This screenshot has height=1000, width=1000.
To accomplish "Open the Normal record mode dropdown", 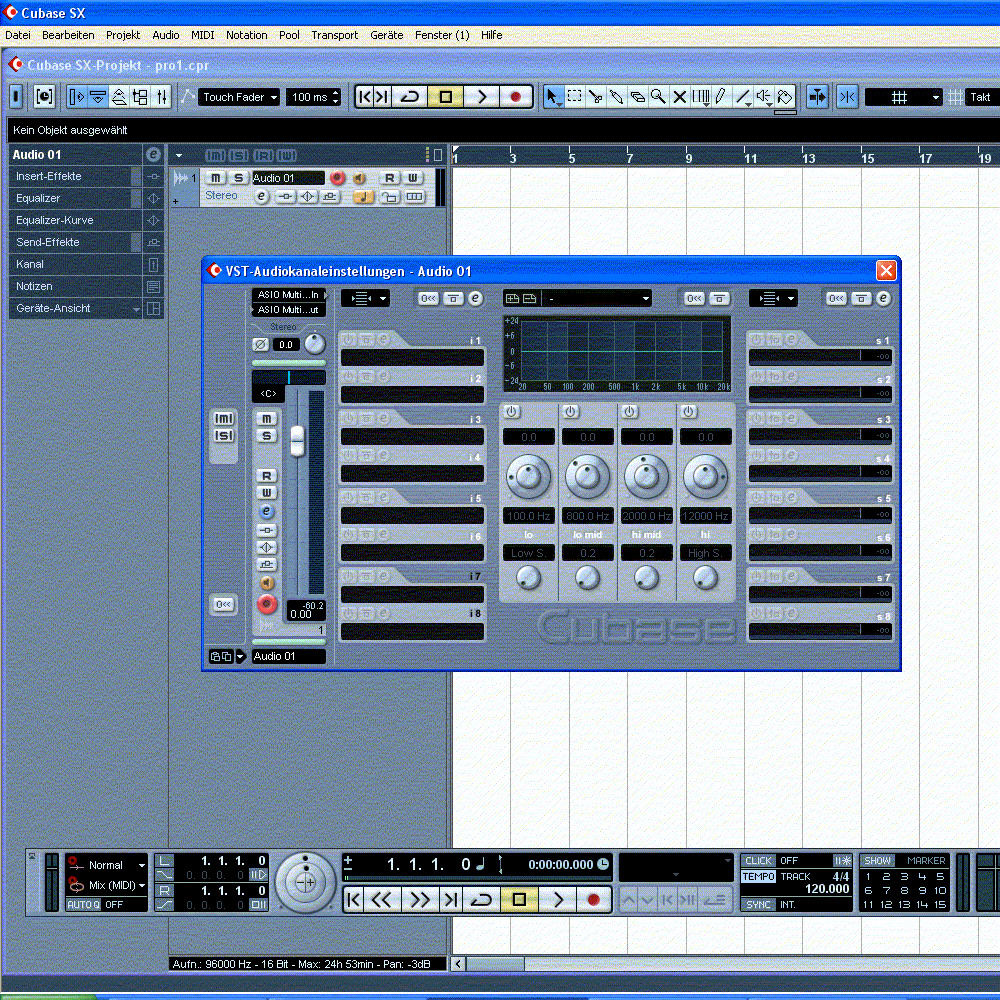I will click(x=115, y=865).
